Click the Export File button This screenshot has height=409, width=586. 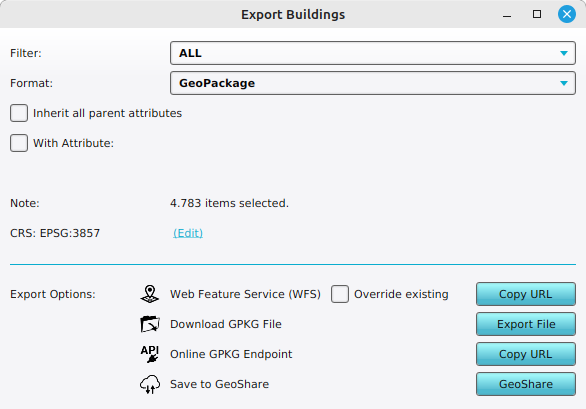(x=525, y=324)
